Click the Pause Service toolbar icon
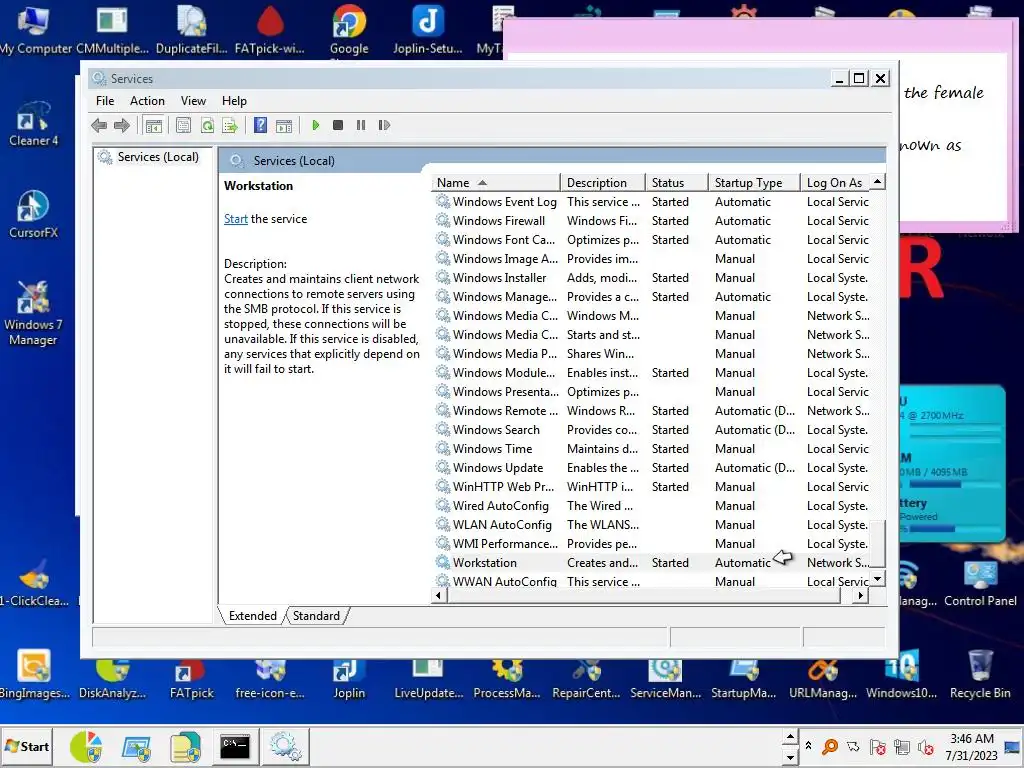The image size is (1024, 768). (360, 125)
